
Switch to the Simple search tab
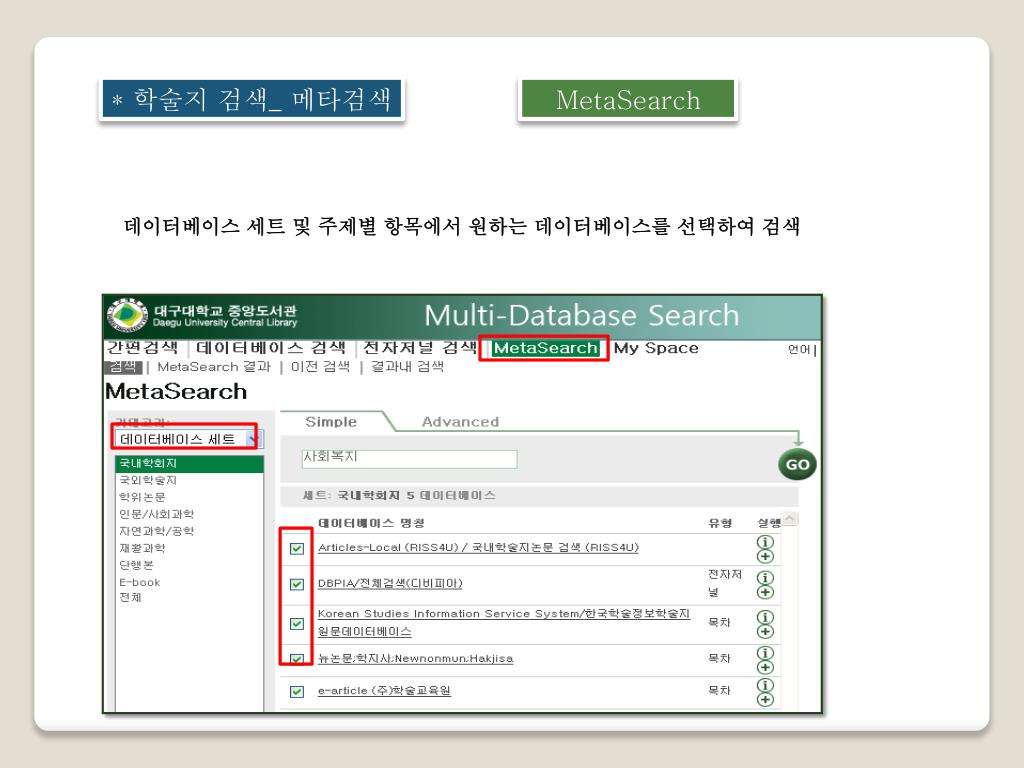click(331, 422)
